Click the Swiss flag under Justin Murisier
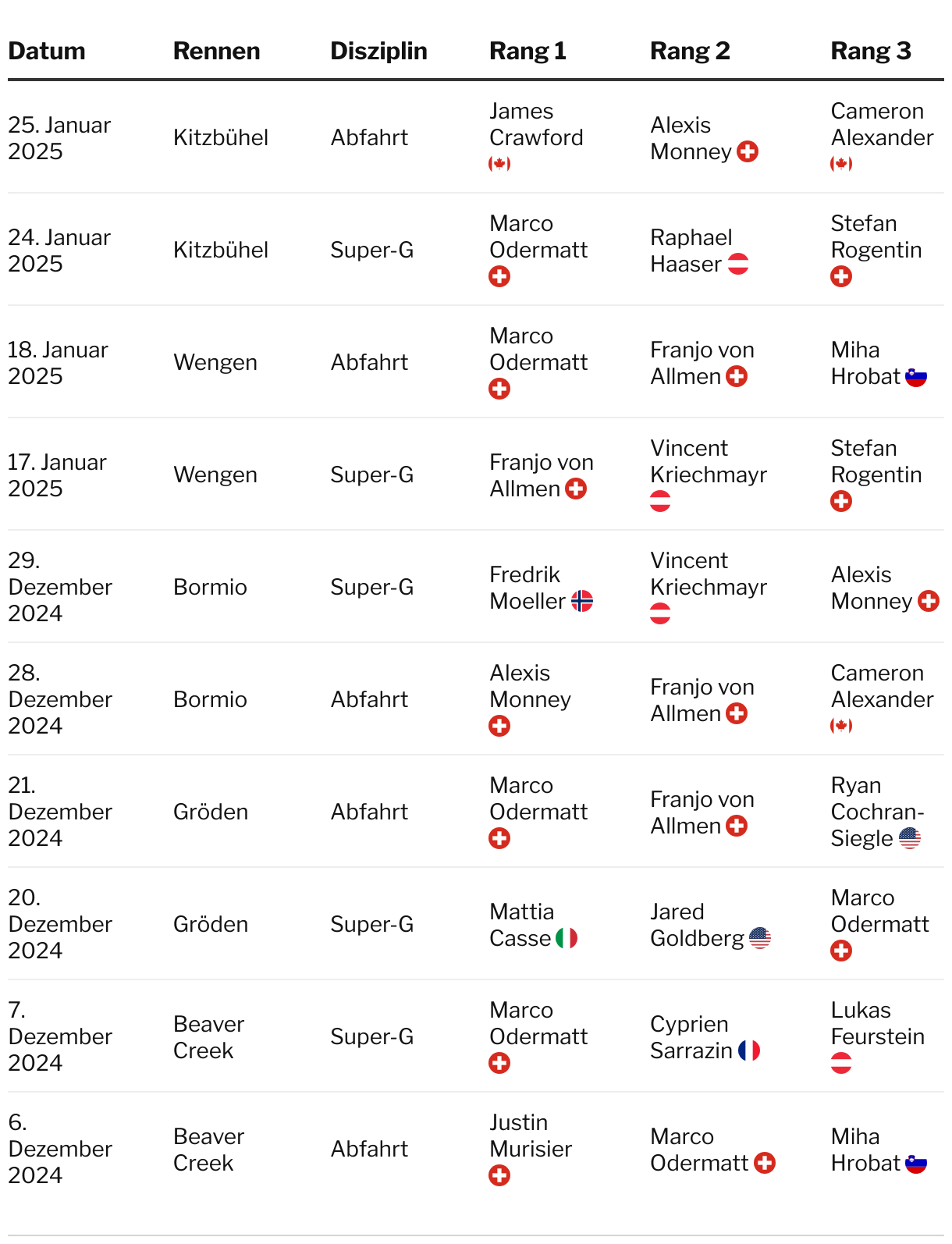 coord(499,1175)
